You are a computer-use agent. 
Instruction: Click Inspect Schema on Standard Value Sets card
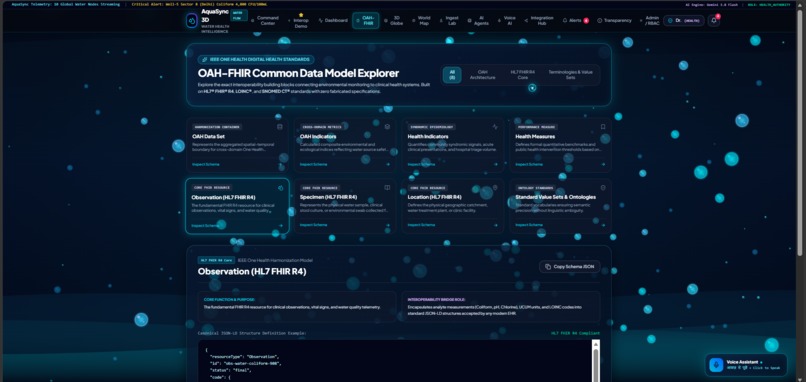pyautogui.click(x=529, y=225)
